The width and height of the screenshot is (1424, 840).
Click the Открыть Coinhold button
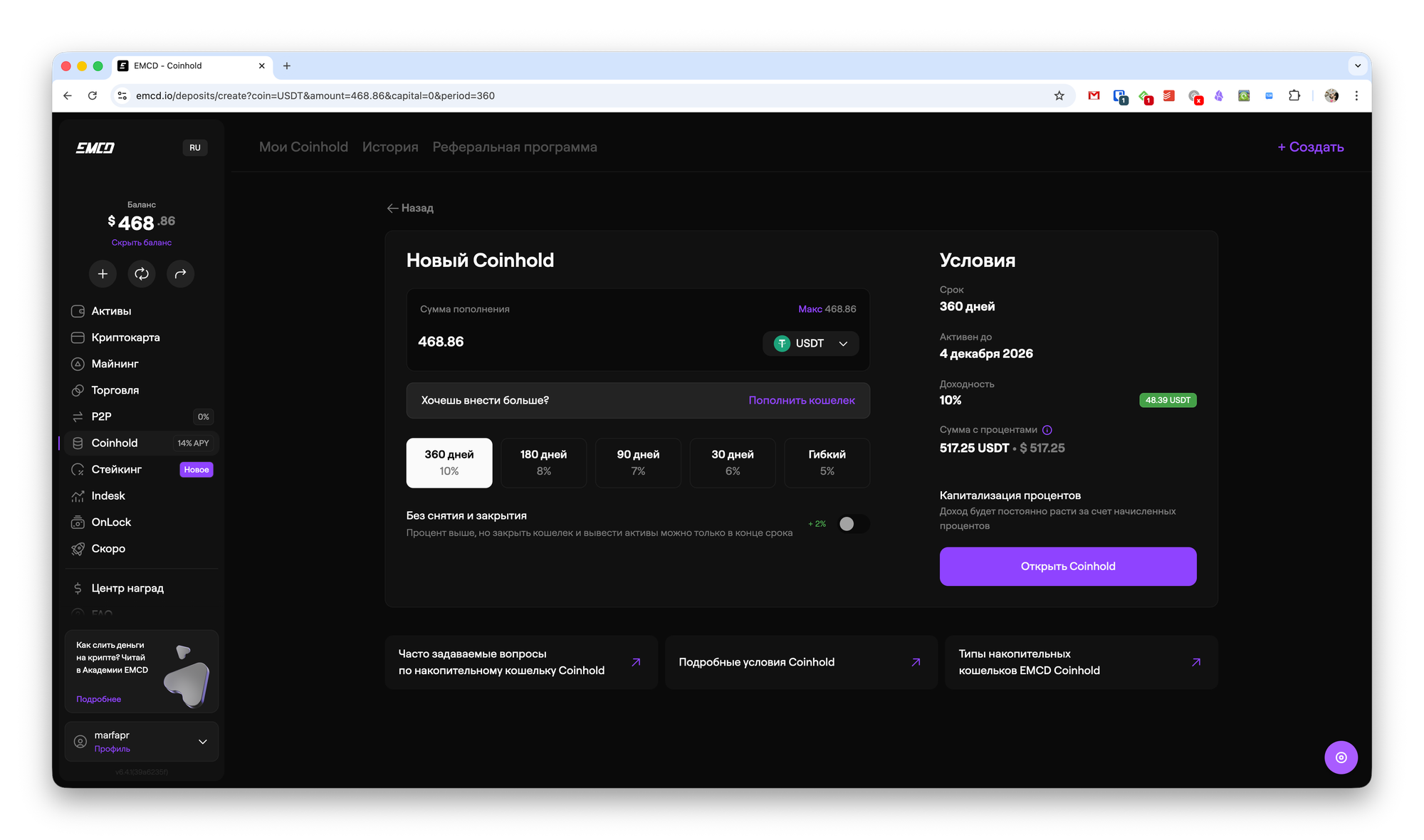click(x=1067, y=567)
